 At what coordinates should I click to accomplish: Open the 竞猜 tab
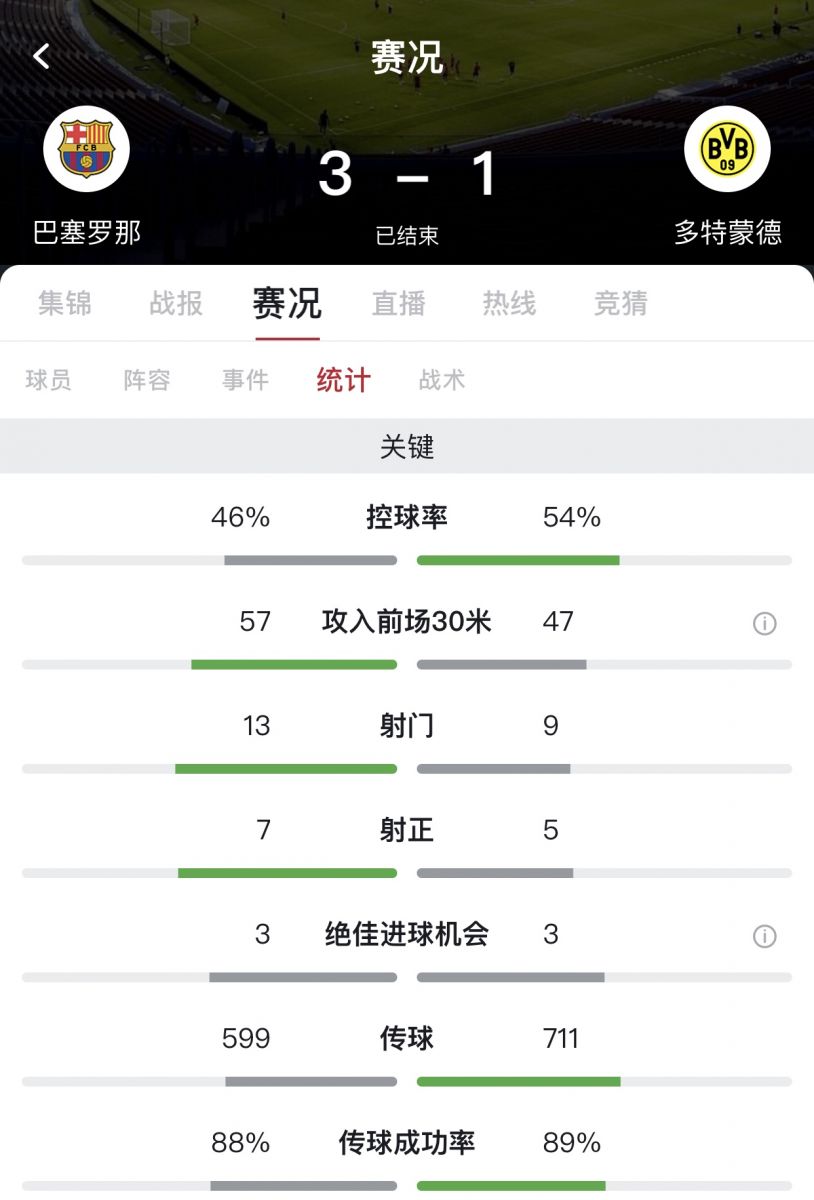pyautogui.click(x=621, y=303)
